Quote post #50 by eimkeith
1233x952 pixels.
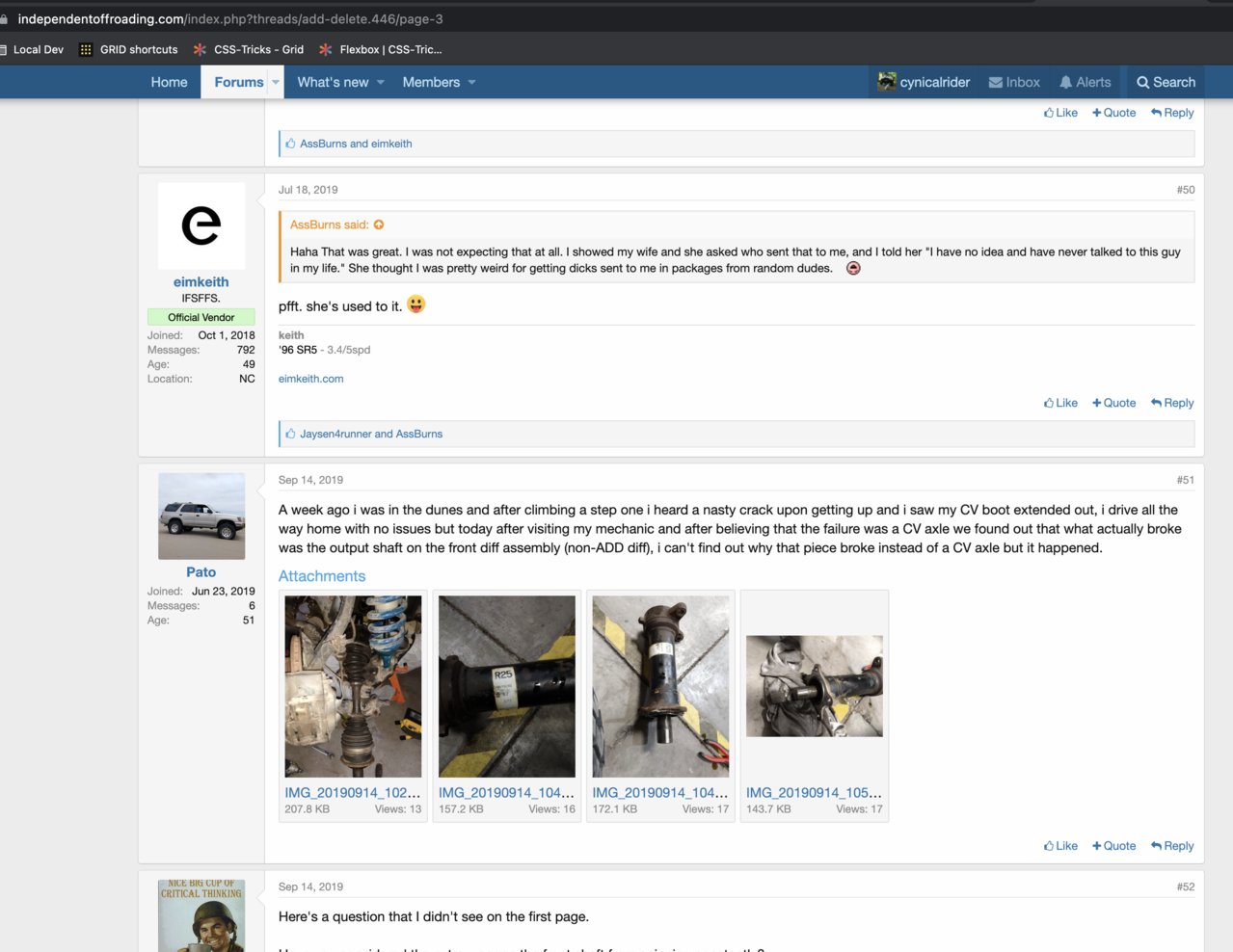coord(1113,403)
